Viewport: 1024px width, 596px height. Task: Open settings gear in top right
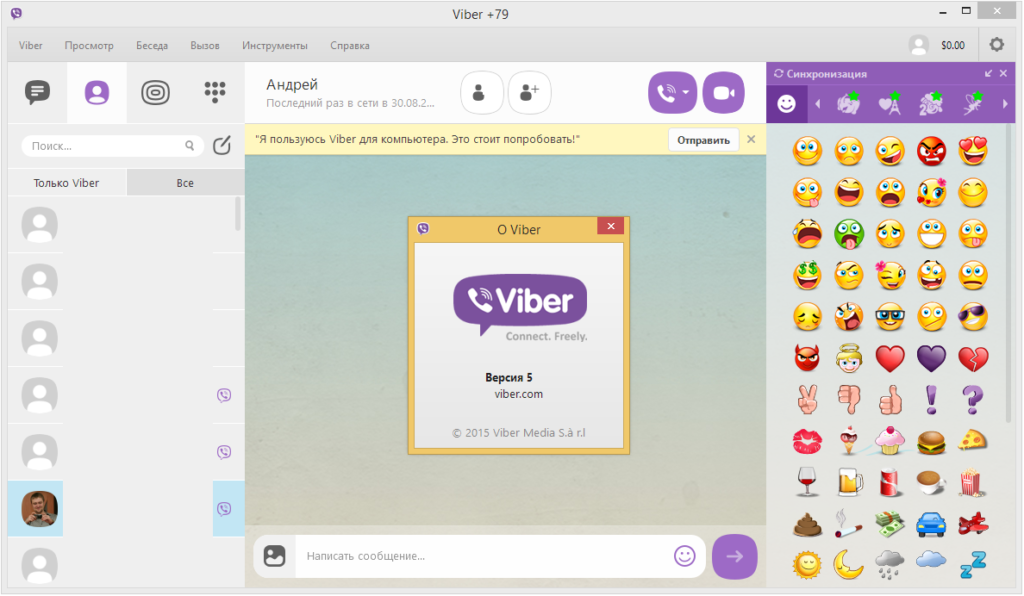click(996, 45)
